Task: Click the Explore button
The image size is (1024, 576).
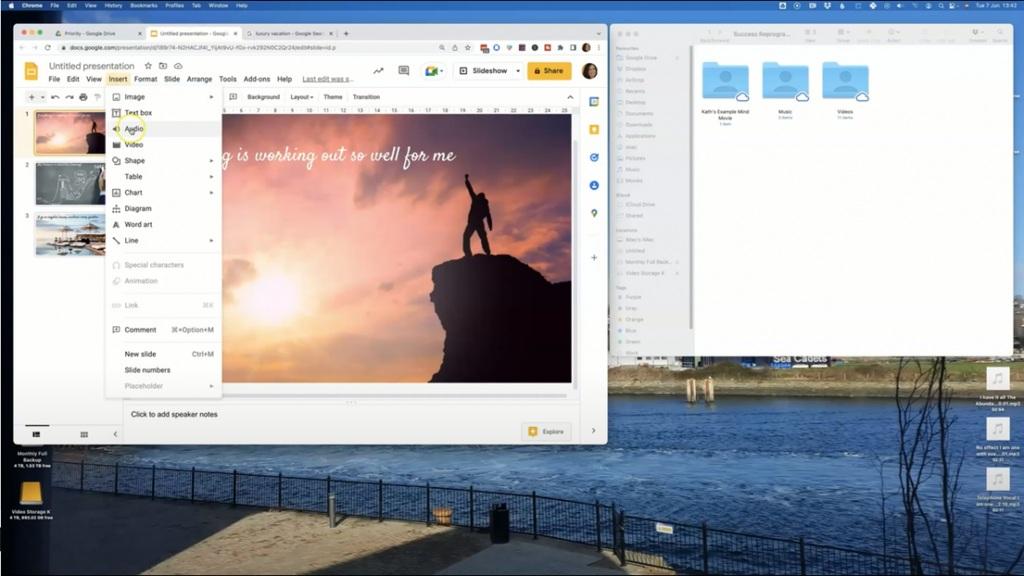Action: coord(547,432)
